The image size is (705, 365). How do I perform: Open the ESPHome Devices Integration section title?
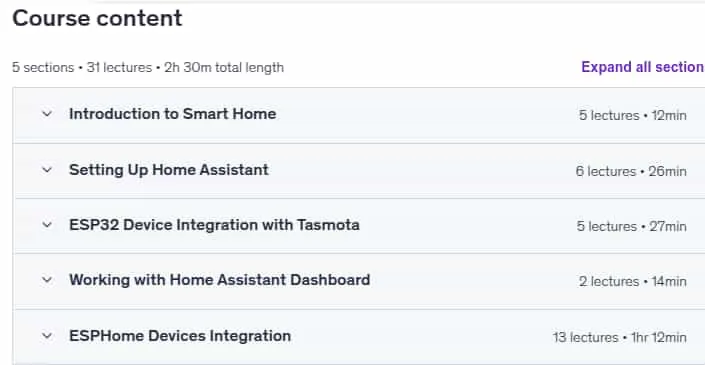[180, 336]
